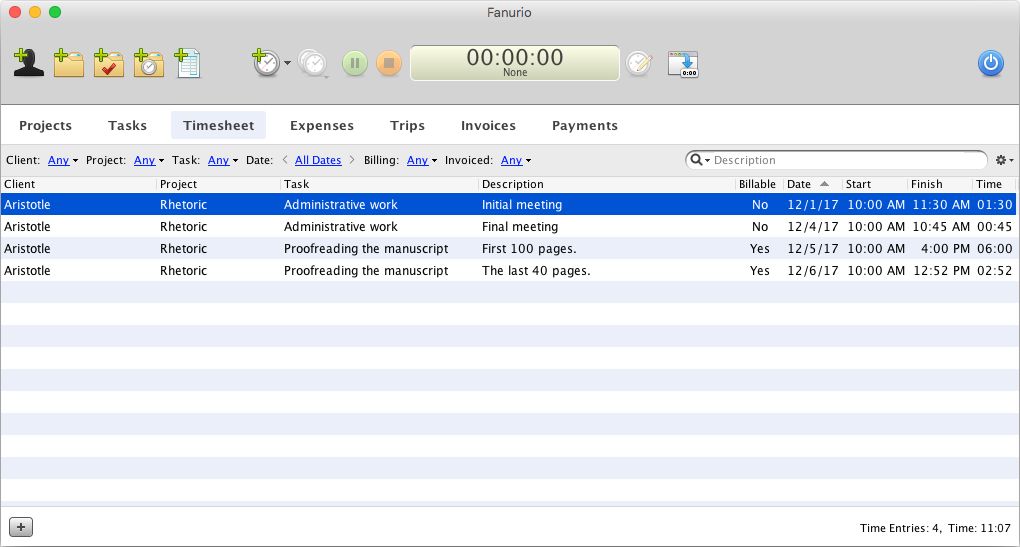The width and height of the screenshot is (1020, 547).
Task: Sort by Time column header
Action: coord(995,184)
